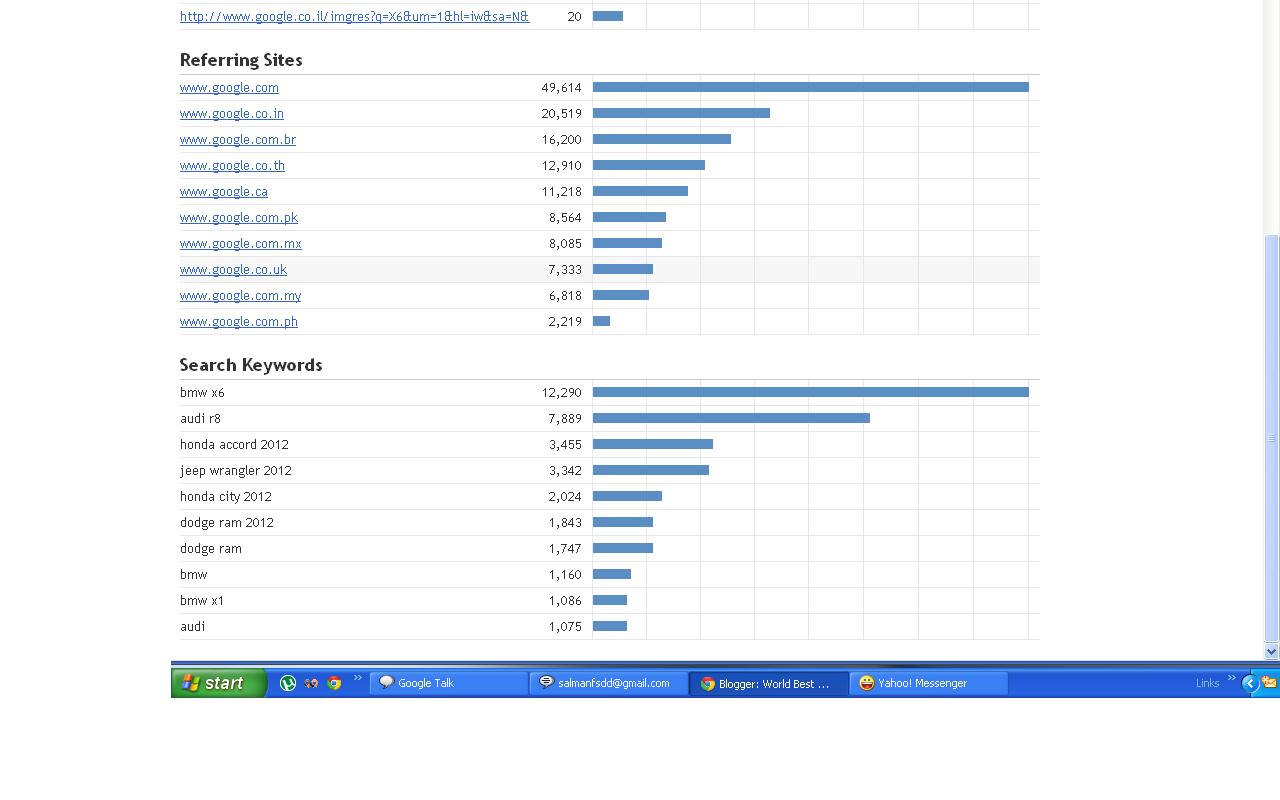Image resolution: width=1280 pixels, height=800 pixels.
Task: Open the Windows Start menu
Action: point(219,683)
